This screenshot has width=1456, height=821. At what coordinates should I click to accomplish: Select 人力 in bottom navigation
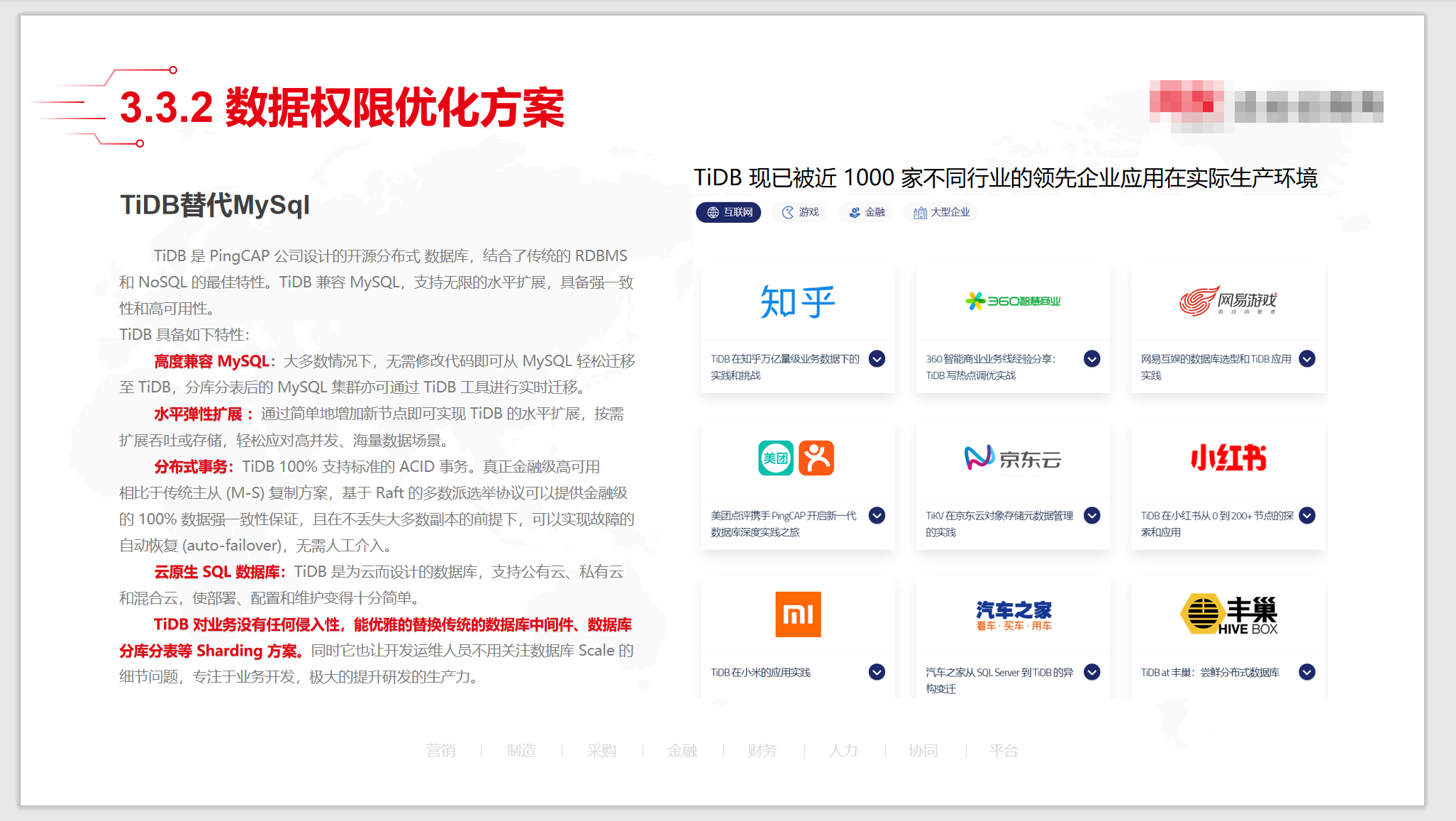click(x=843, y=751)
